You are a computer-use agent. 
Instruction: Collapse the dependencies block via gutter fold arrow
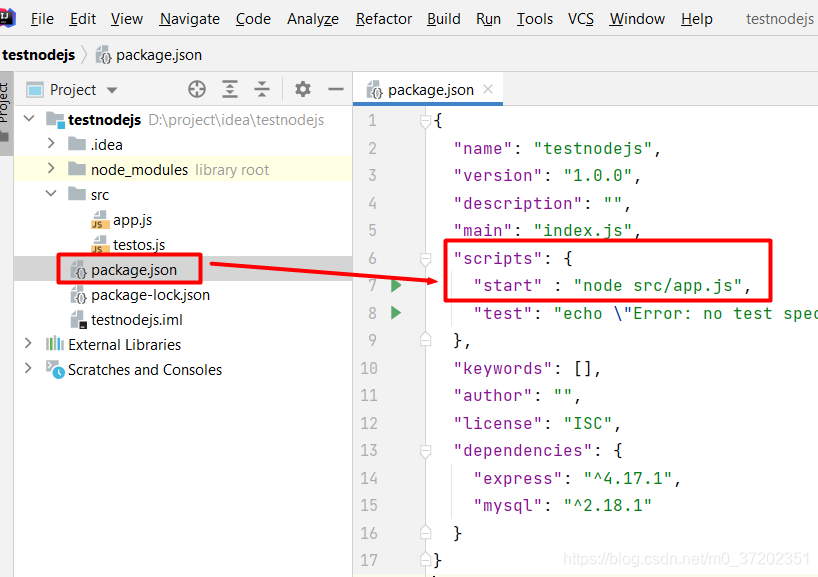[425, 450]
